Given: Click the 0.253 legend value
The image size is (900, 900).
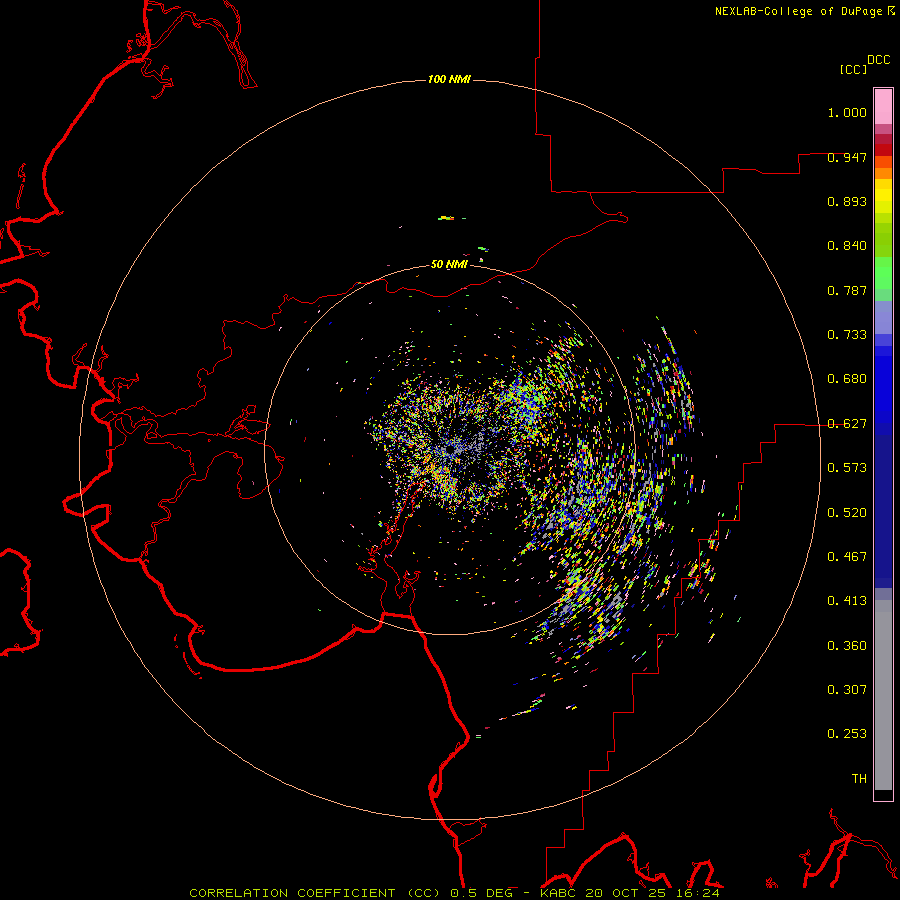Looking at the screenshot, I should pos(847,734).
